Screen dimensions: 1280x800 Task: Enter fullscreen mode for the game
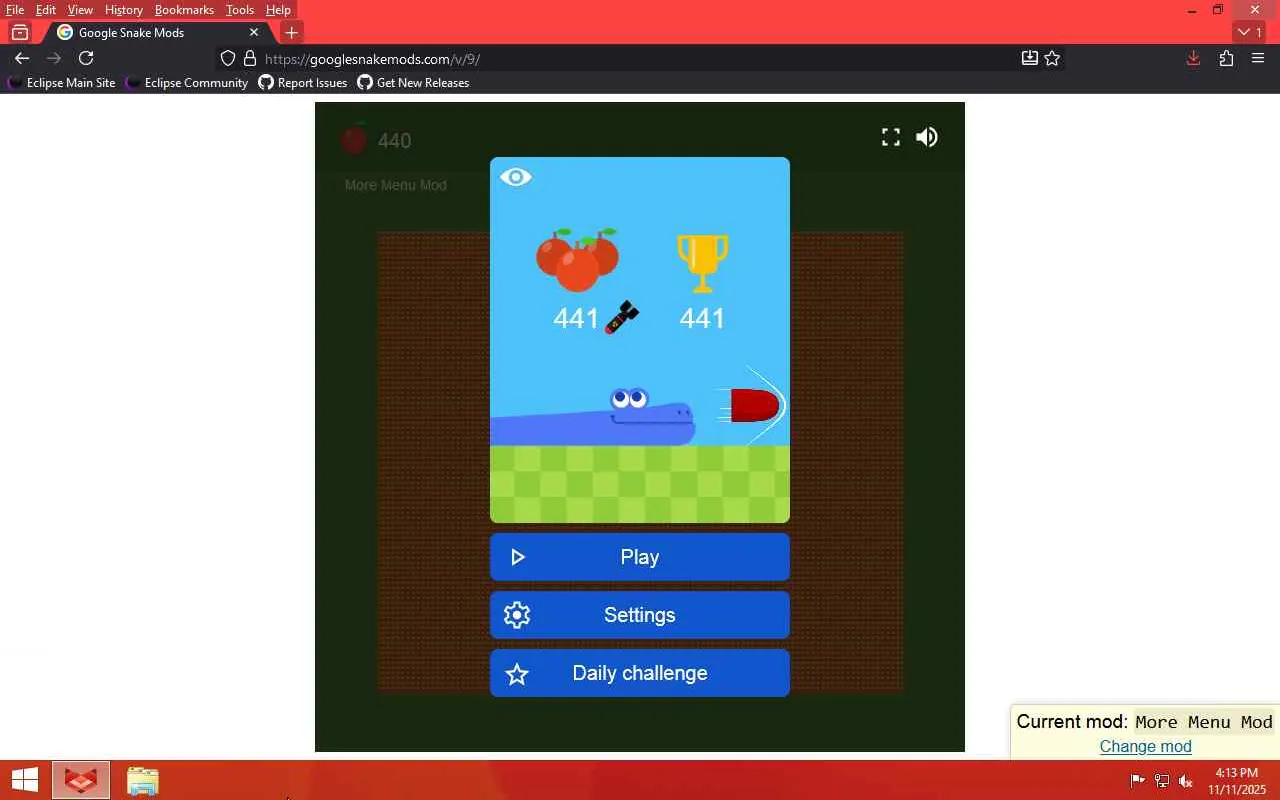891,137
